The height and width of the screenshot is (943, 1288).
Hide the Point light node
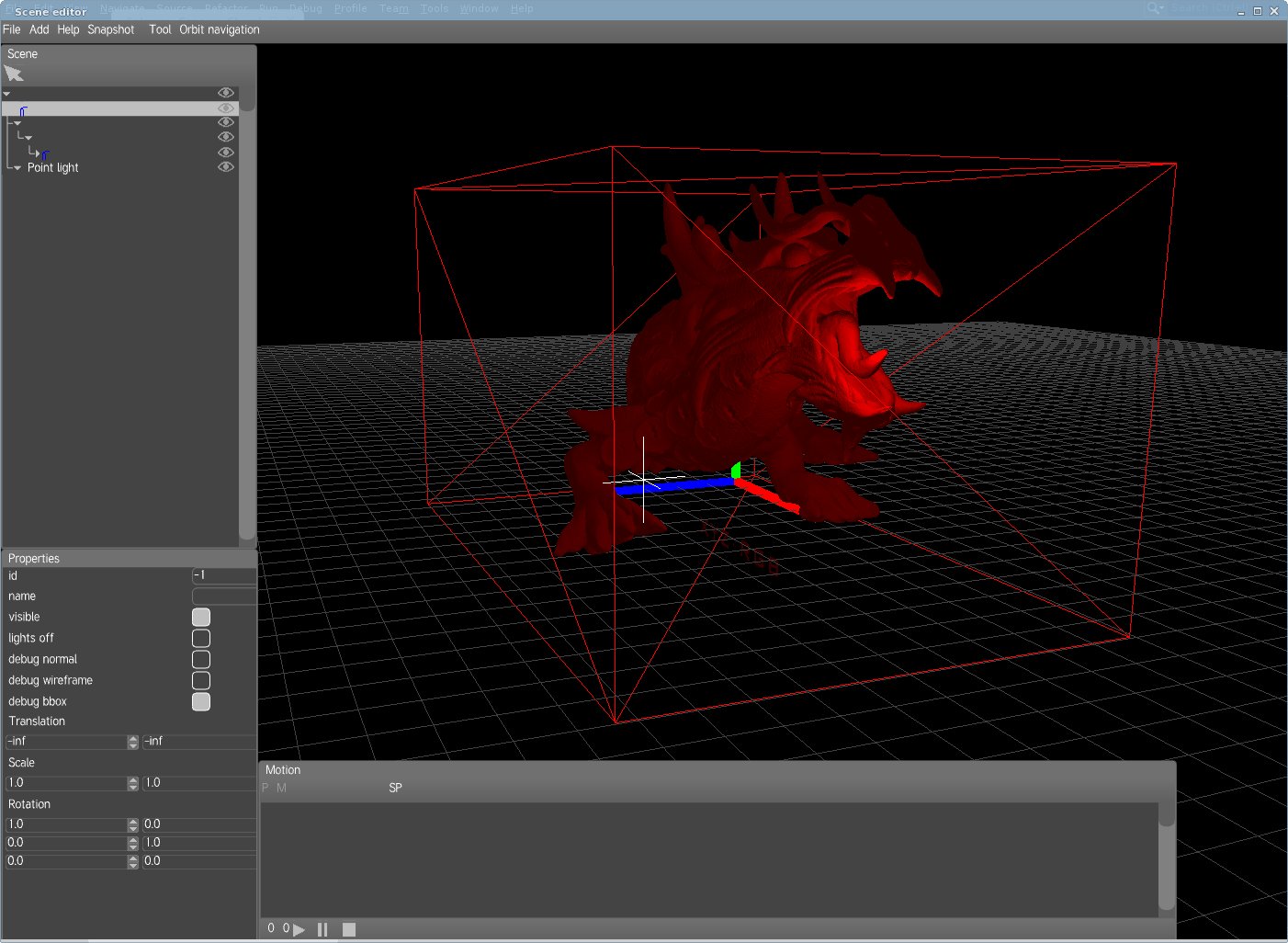(226, 167)
